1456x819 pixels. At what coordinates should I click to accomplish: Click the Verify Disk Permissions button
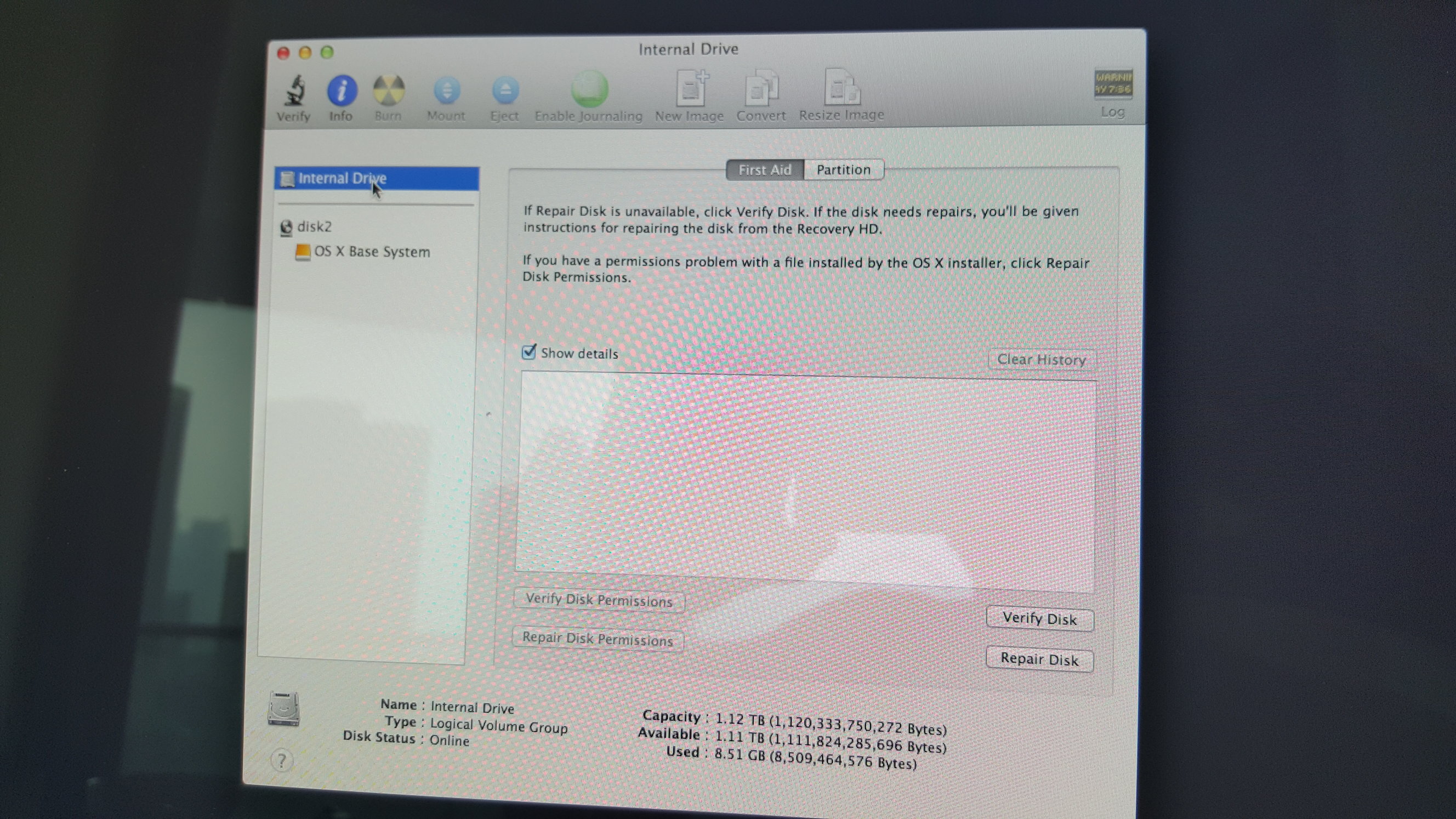tap(599, 600)
